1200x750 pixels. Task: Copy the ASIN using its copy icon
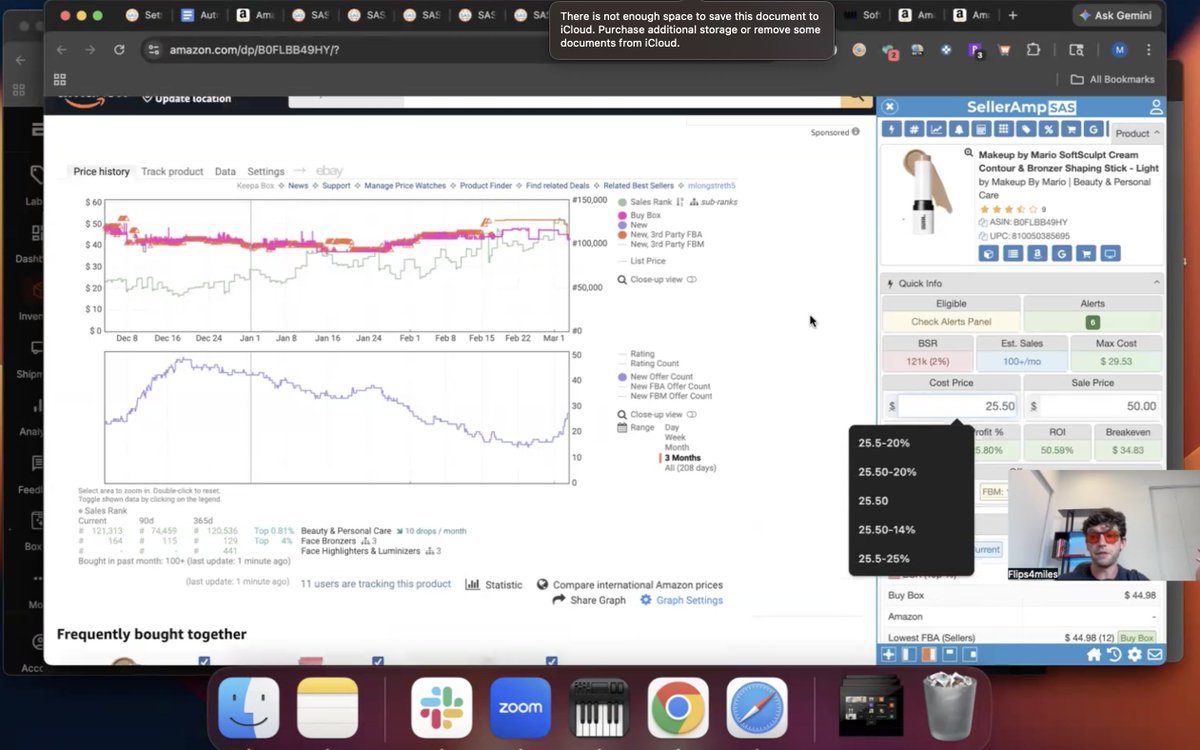coord(983,222)
